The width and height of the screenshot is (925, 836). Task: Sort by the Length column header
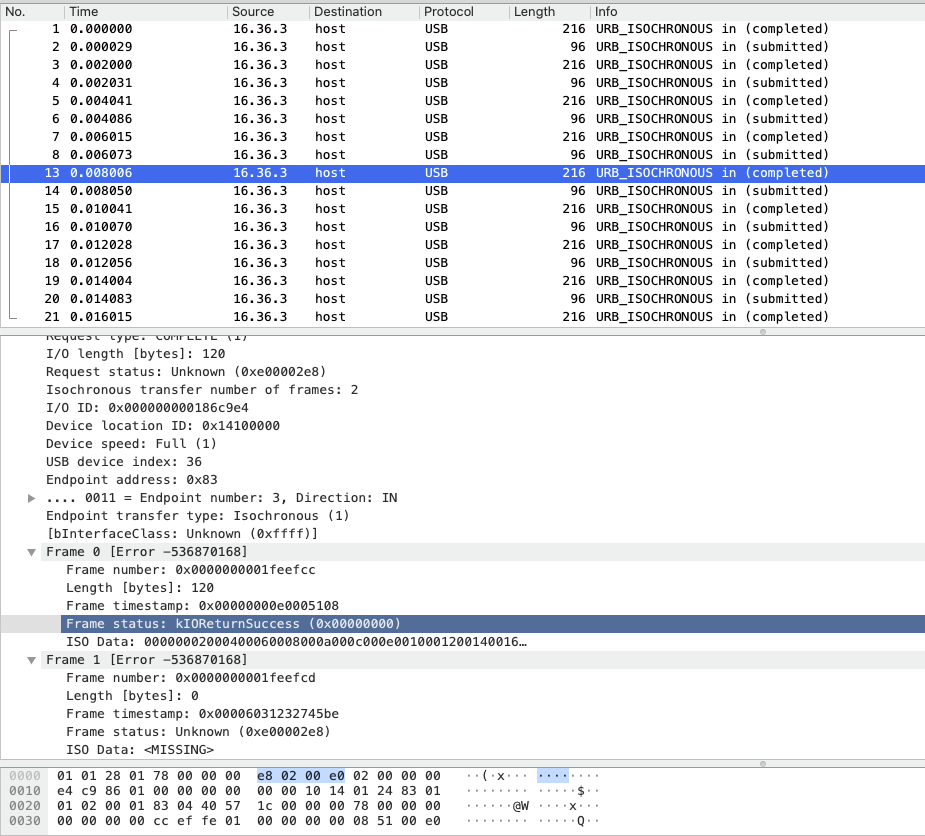(x=549, y=12)
